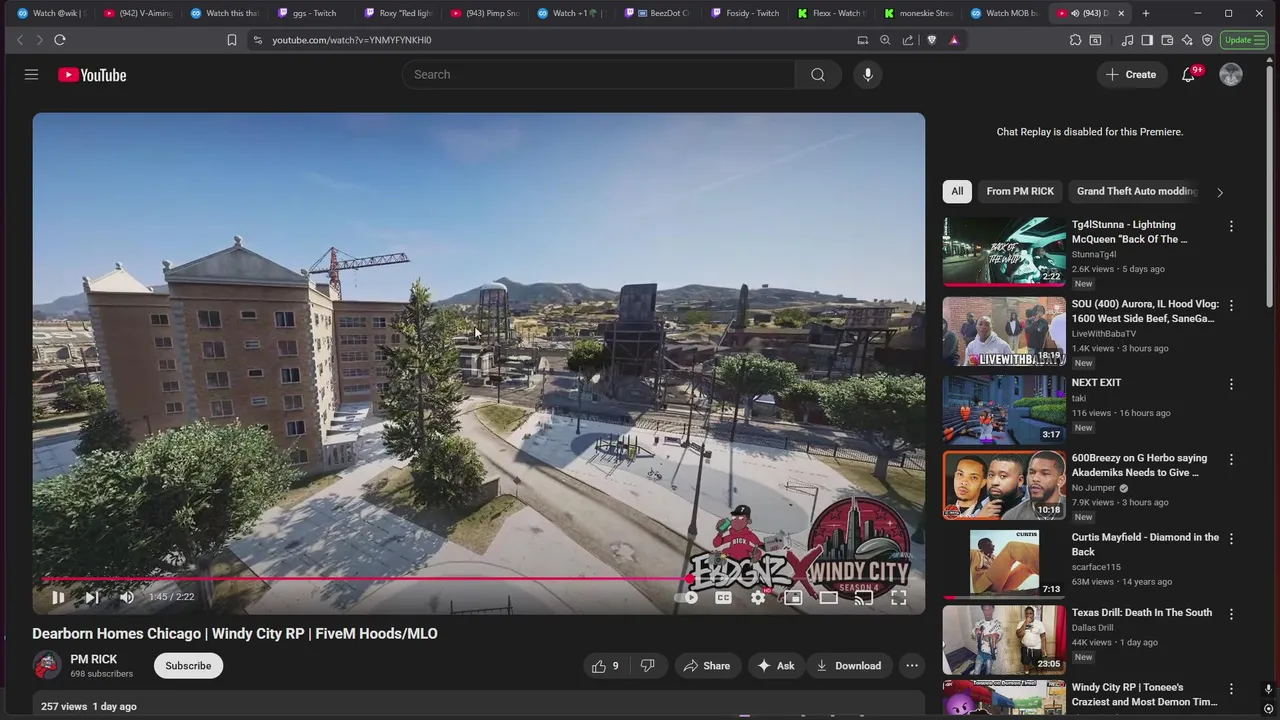Open Curtis Mayfield Diamond in the Back title
The image size is (1280, 720).
pyautogui.click(x=1145, y=544)
